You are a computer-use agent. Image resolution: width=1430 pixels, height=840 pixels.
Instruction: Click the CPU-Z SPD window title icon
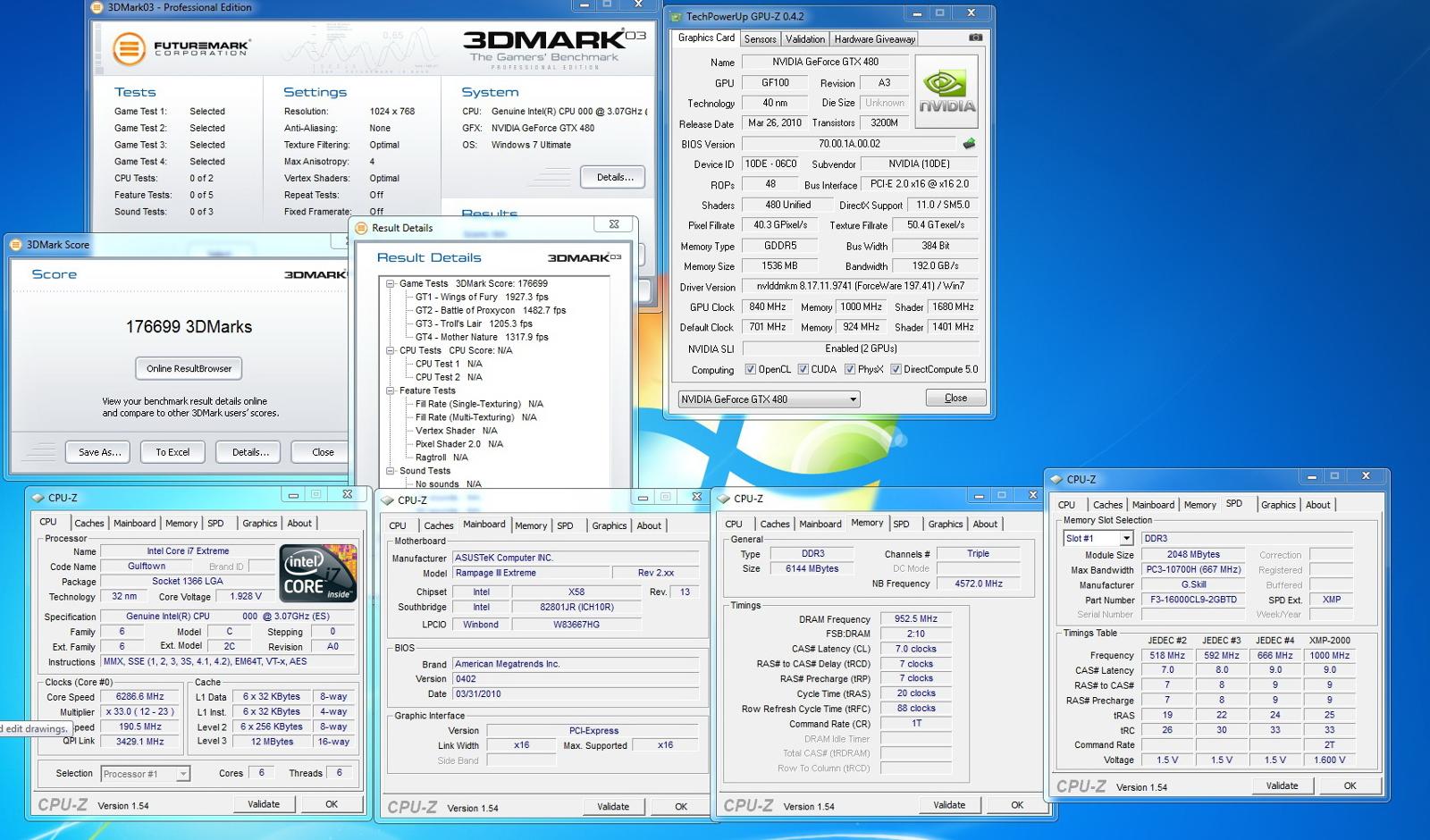point(1056,480)
